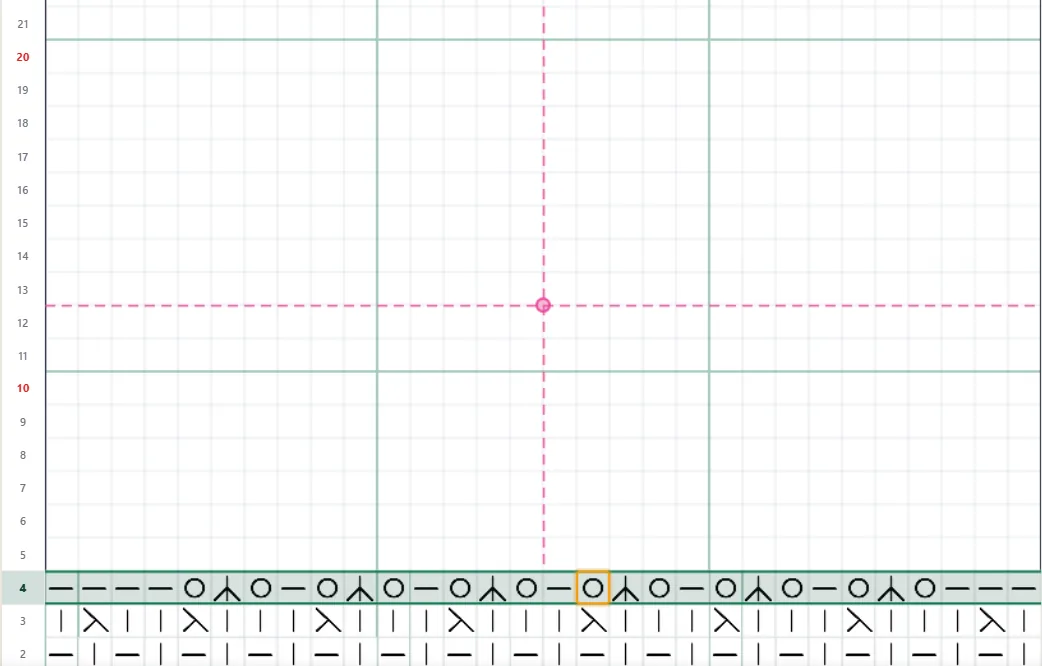Screen dimensions: 1042x666
Task: Select the decrease symbol right of highlighted cell
Action: [x=625, y=589]
